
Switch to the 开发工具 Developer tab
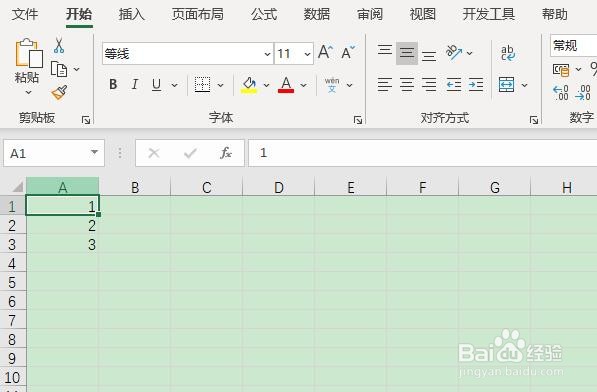coord(488,14)
